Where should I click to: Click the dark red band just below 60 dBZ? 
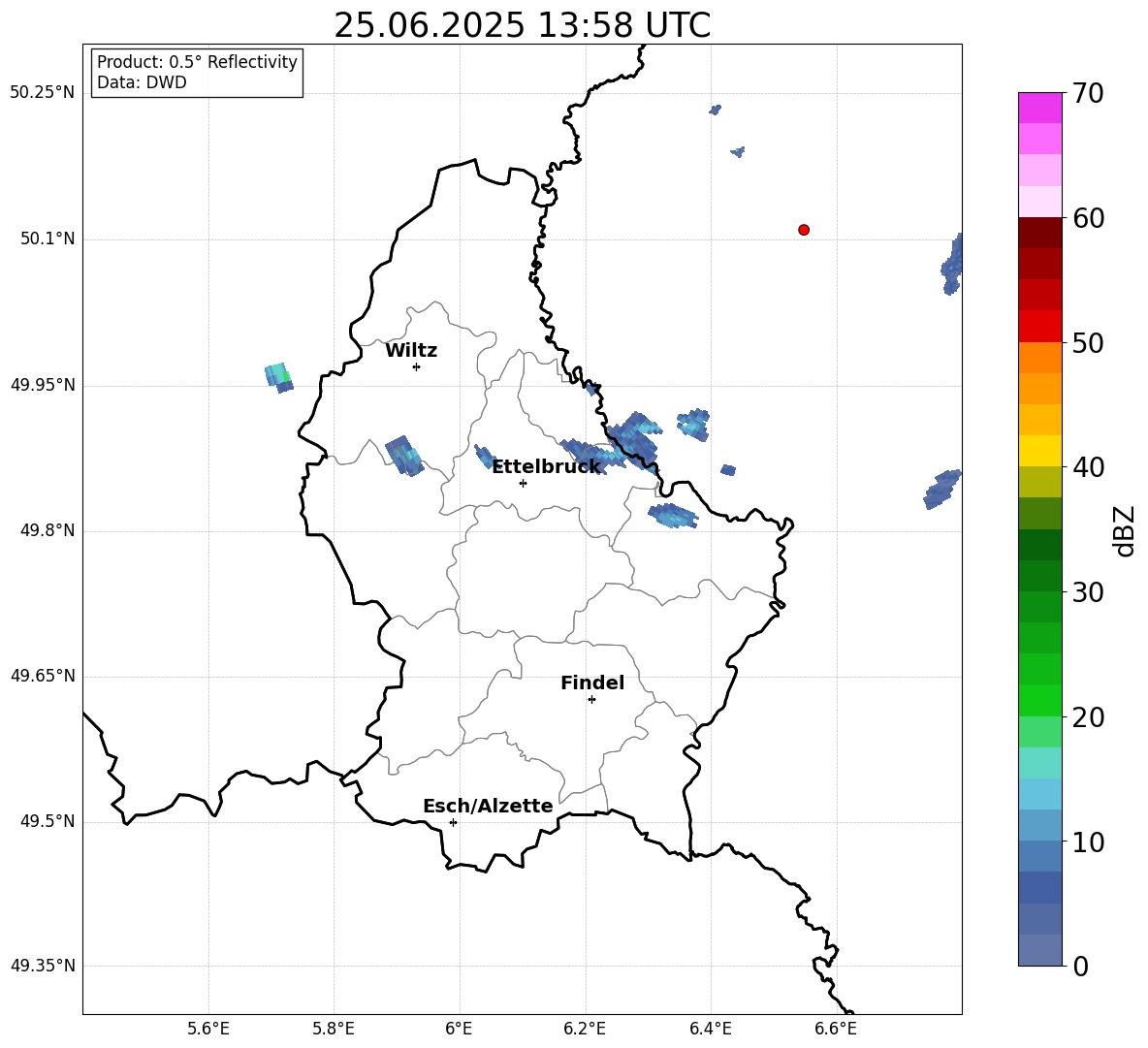[x=1039, y=233]
